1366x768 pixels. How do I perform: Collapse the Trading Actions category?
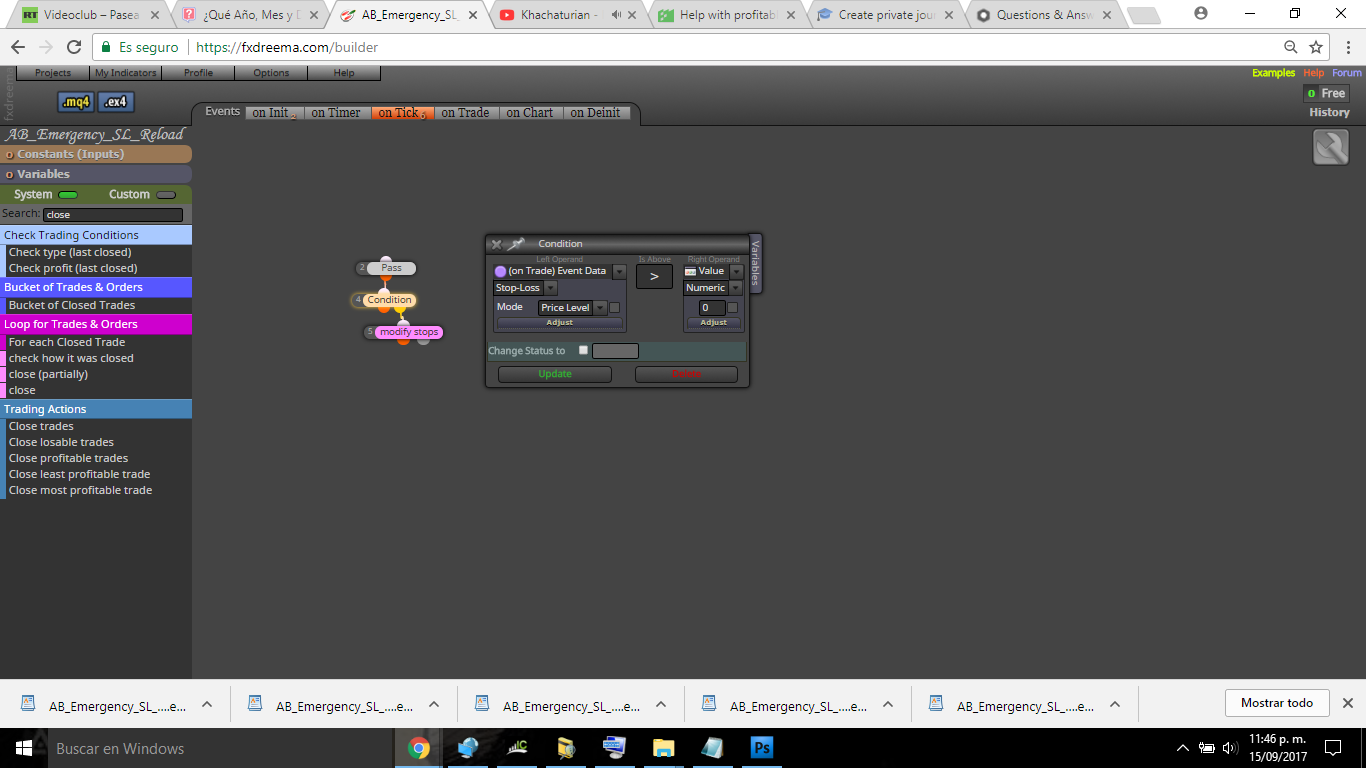[x=96, y=409]
